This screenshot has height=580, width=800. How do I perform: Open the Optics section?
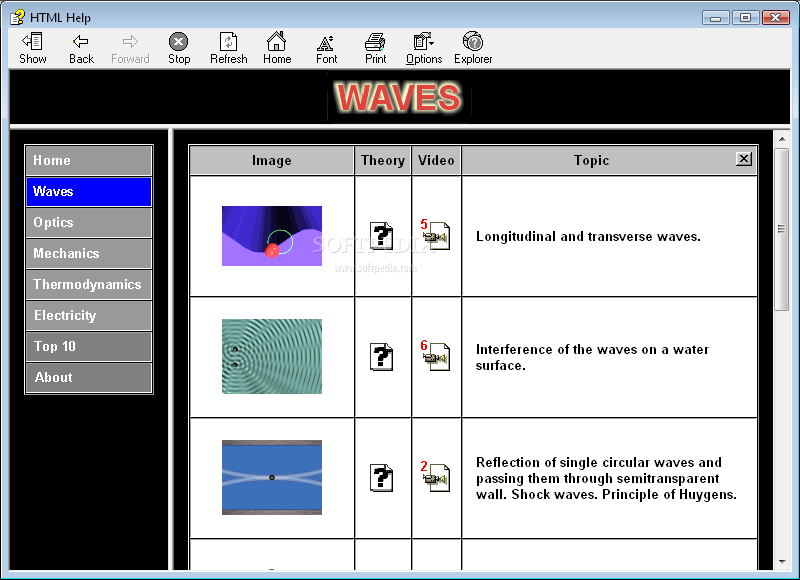89,222
